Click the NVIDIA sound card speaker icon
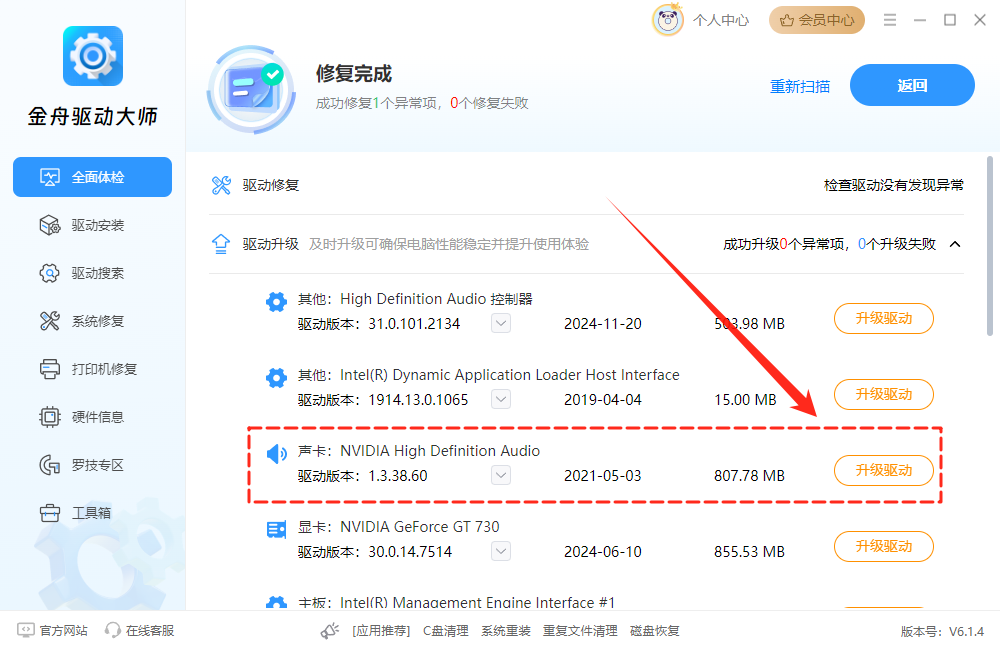The height and width of the screenshot is (650, 1000). click(x=276, y=455)
